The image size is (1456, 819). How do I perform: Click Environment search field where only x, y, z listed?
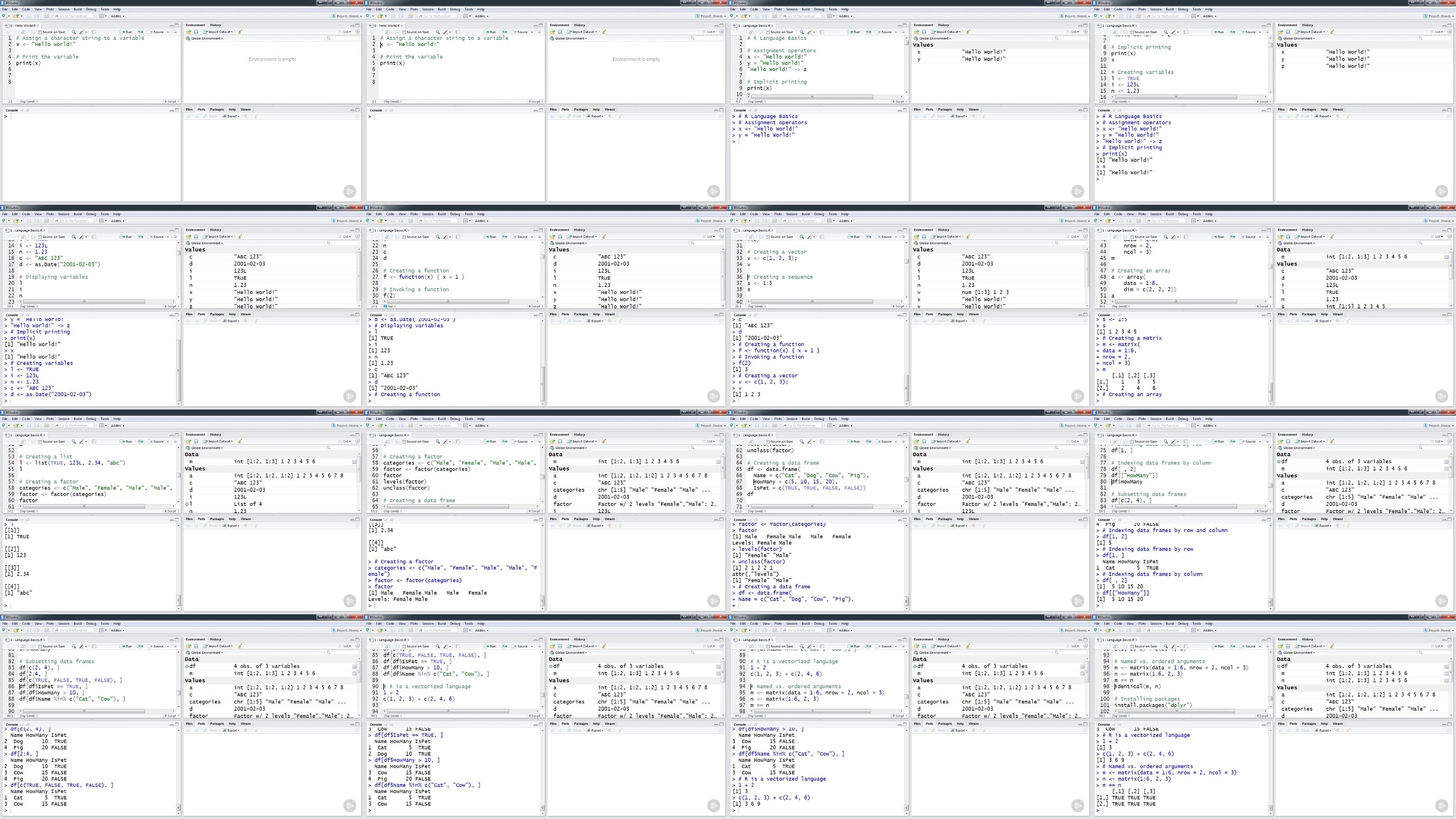click(1434, 38)
